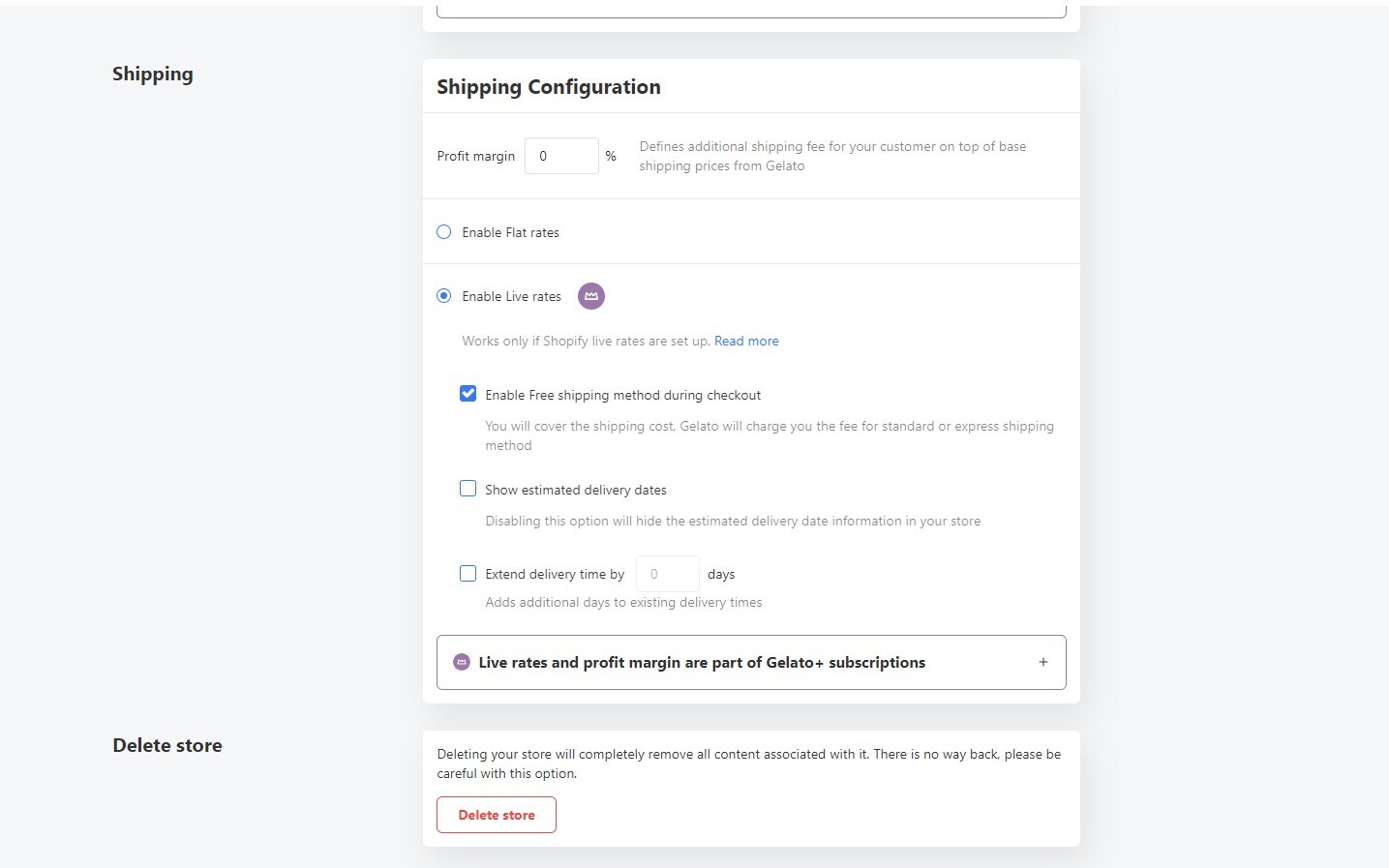Uncheck Enable Free shipping method during checkout
The width and height of the screenshot is (1389, 868).
[x=468, y=394]
